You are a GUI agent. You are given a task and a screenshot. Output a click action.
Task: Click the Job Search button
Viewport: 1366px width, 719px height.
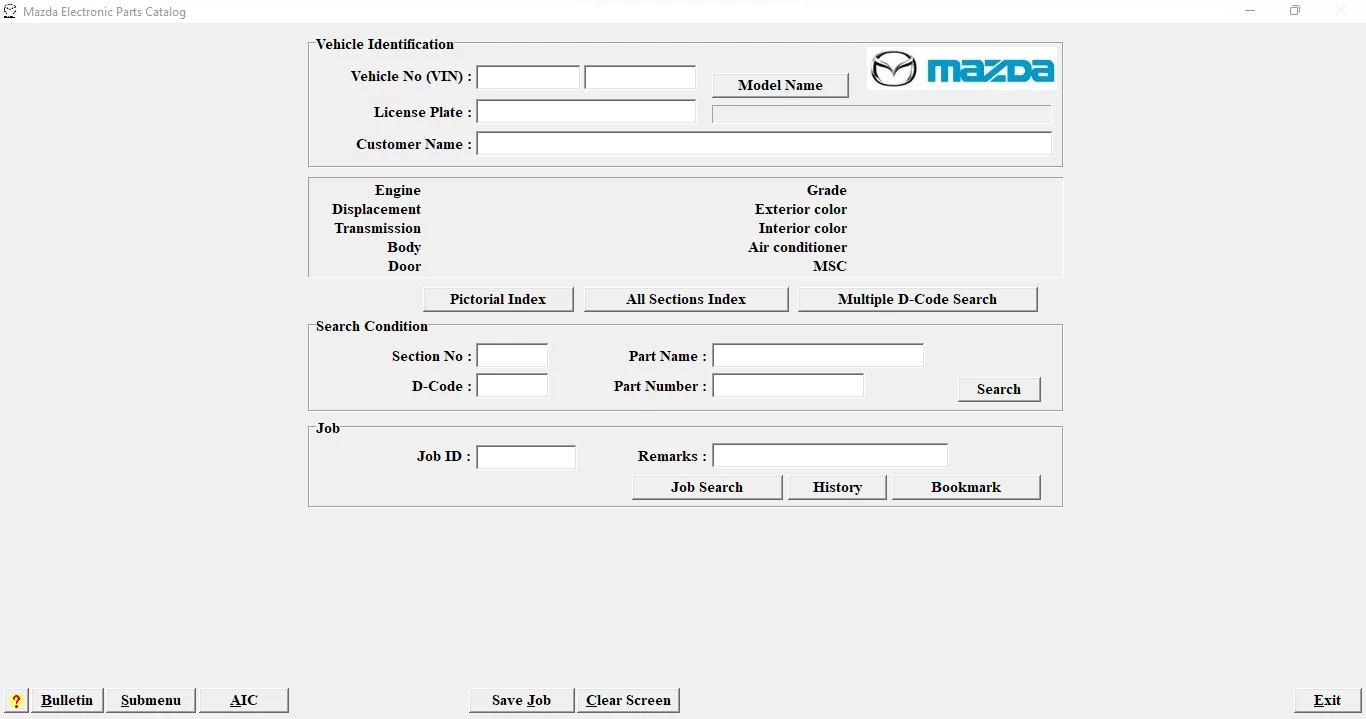[x=707, y=488]
